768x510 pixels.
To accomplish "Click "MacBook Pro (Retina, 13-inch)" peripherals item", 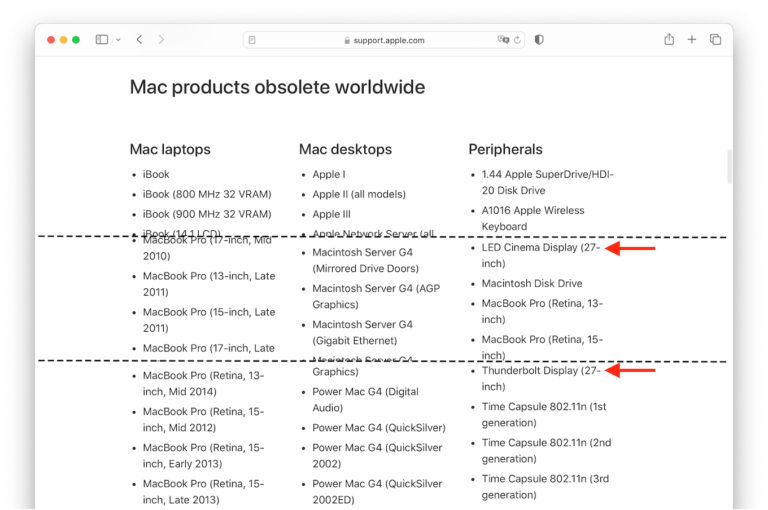I will (542, 312).
